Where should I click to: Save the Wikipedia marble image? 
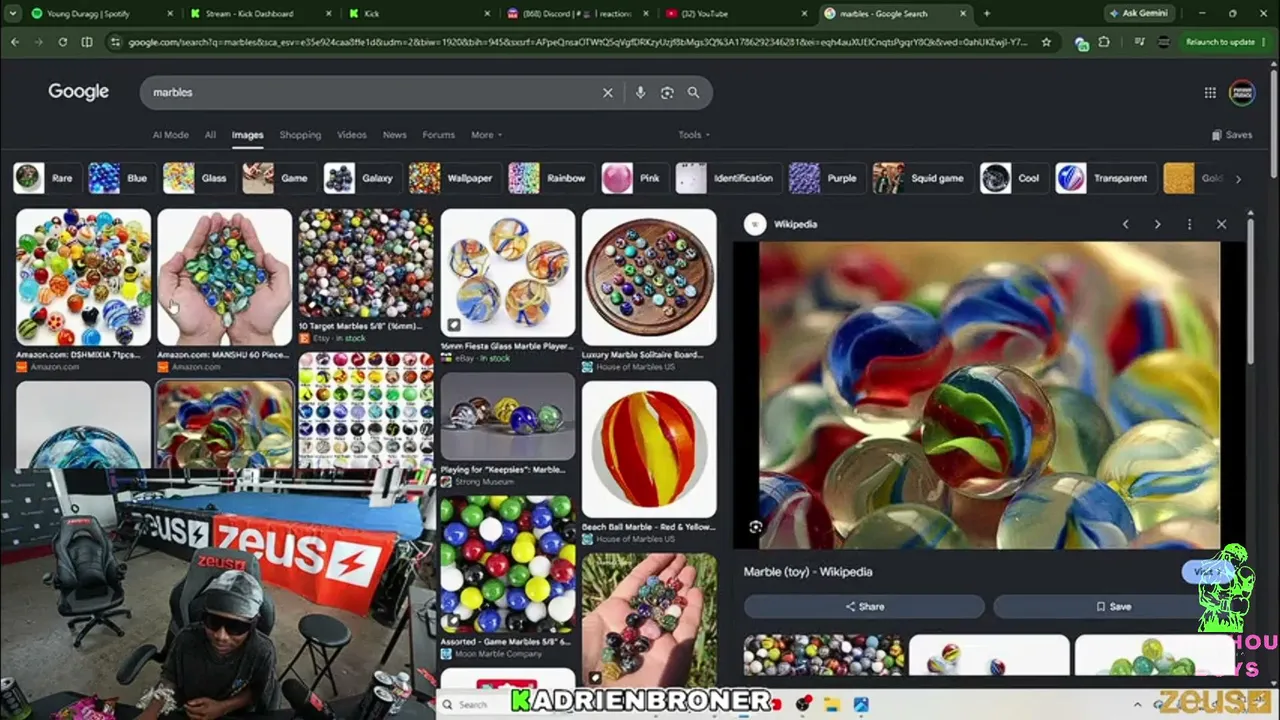click(x=1113, y=606)
